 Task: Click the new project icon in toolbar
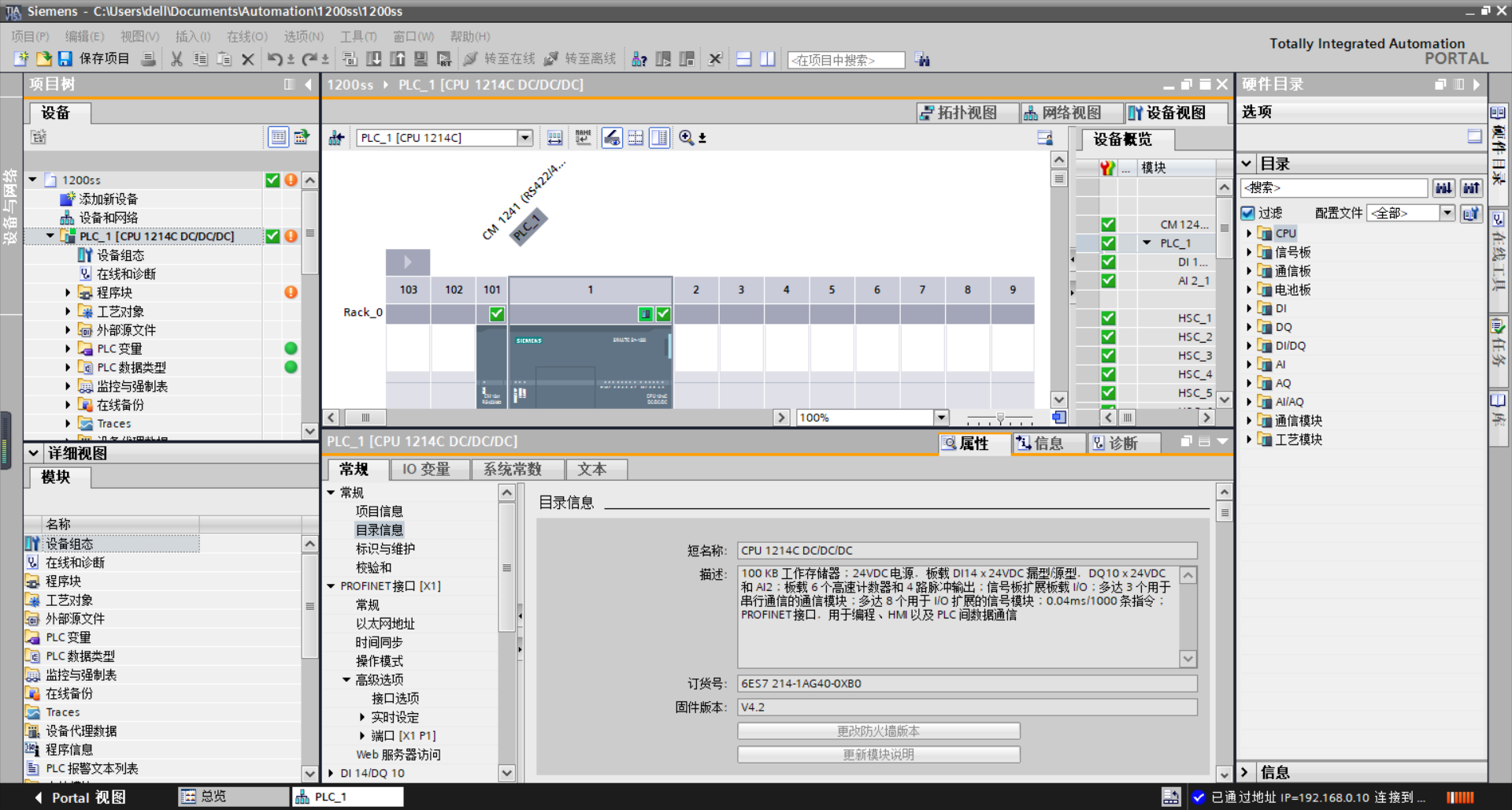coord(21,59)
